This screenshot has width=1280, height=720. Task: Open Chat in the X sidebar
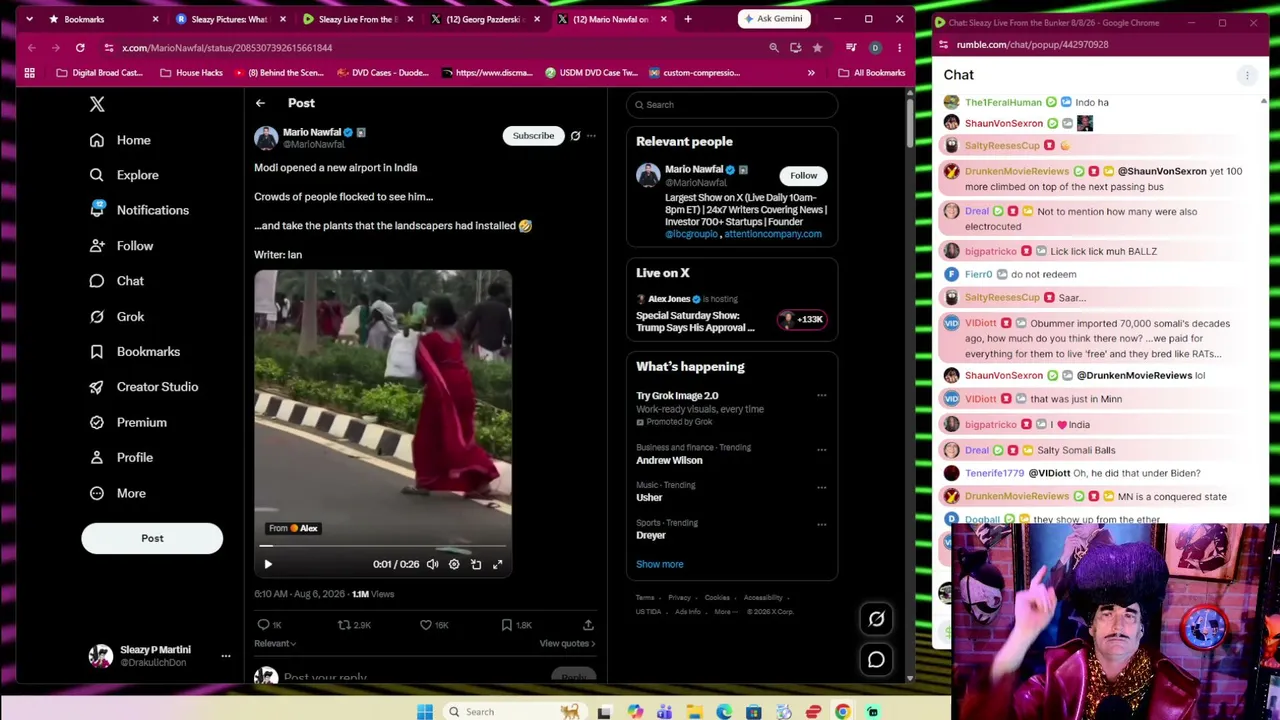(117, 281)
